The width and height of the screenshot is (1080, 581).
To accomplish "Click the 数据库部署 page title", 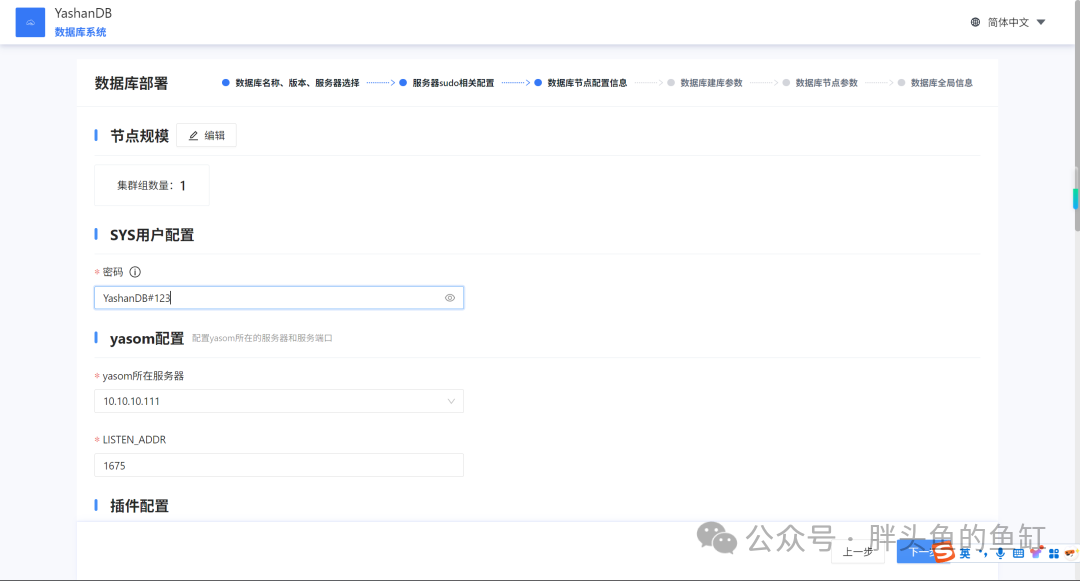I will click(x=132, y=83).
